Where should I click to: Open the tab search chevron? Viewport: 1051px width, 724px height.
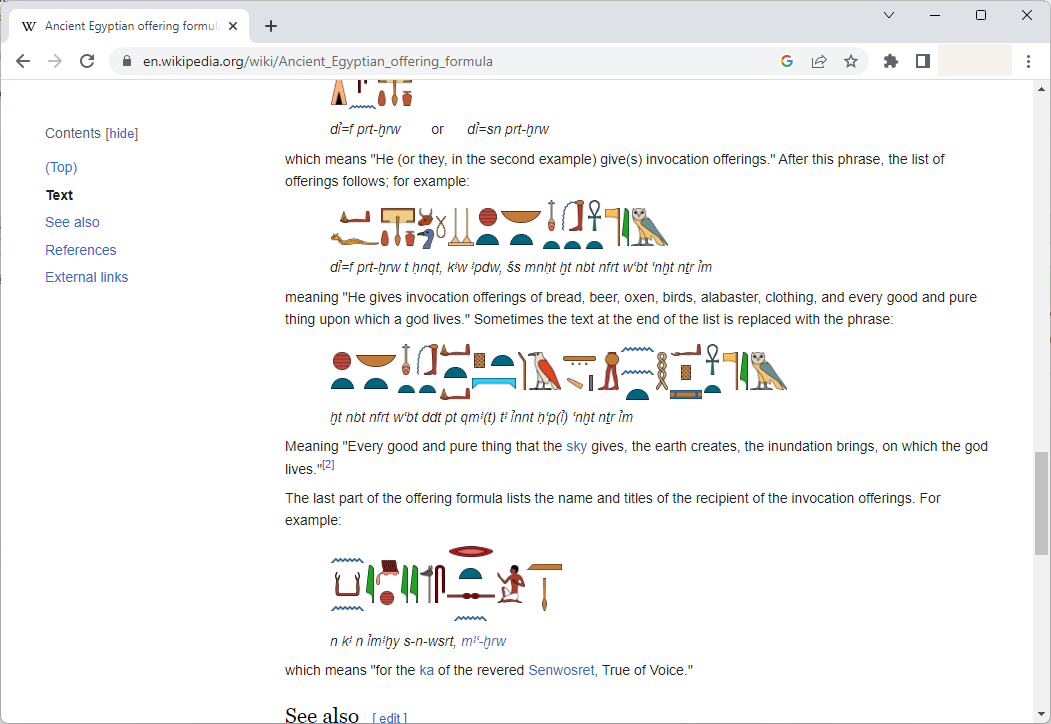(x=888, y=15)
